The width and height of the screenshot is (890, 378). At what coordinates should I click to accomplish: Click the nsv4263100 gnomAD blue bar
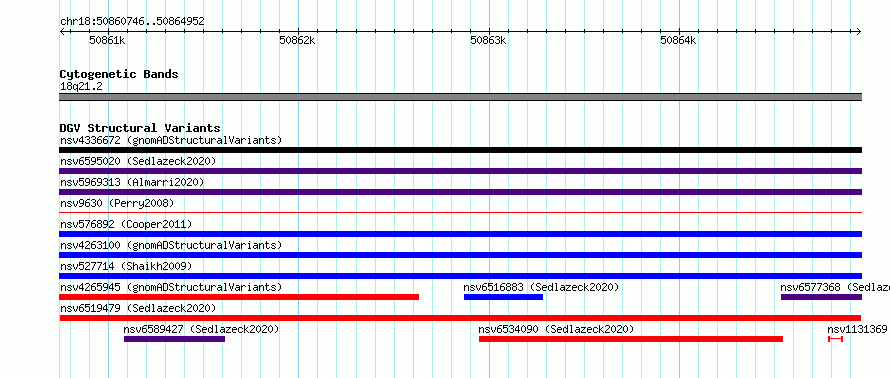[460, 255]
